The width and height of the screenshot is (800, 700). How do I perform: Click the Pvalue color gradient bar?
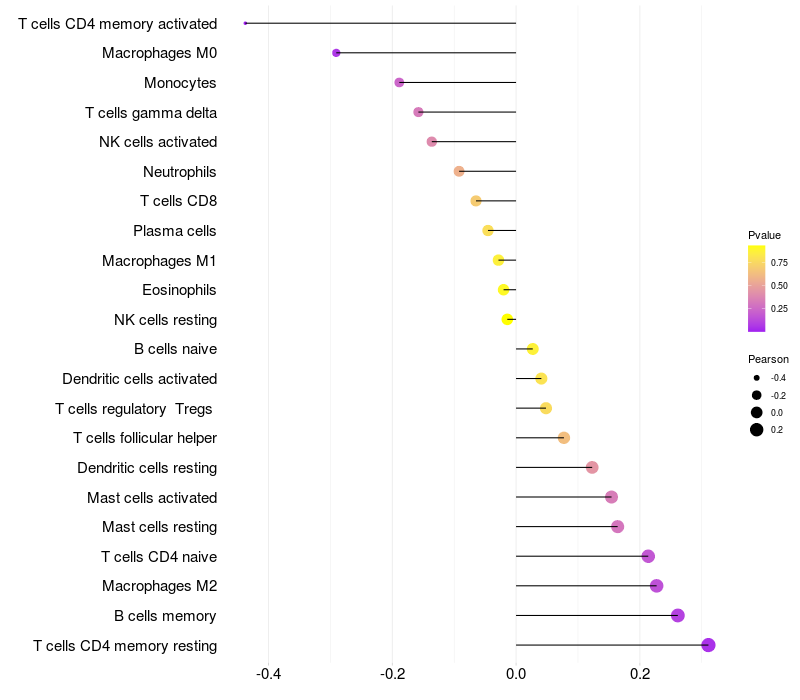pos(757,288)
